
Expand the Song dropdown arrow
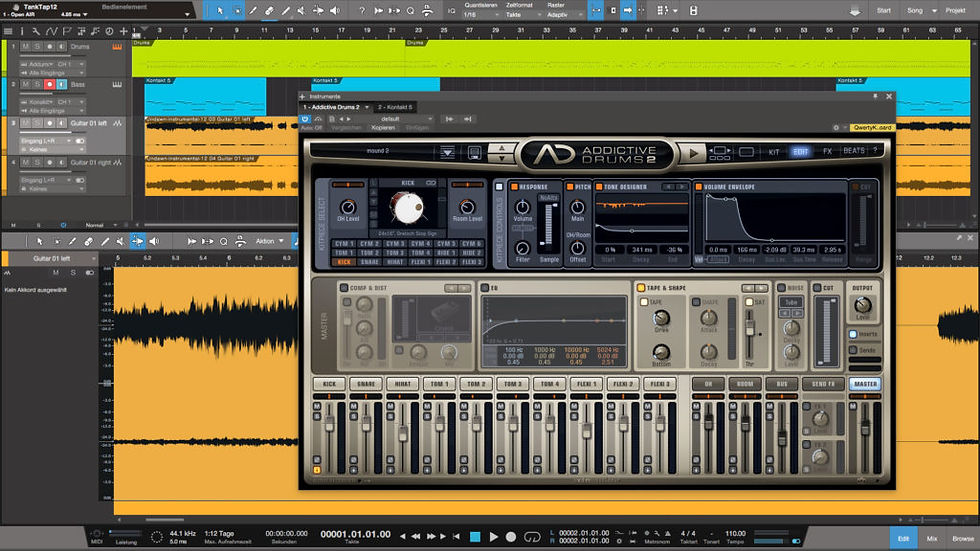point(934,11)
